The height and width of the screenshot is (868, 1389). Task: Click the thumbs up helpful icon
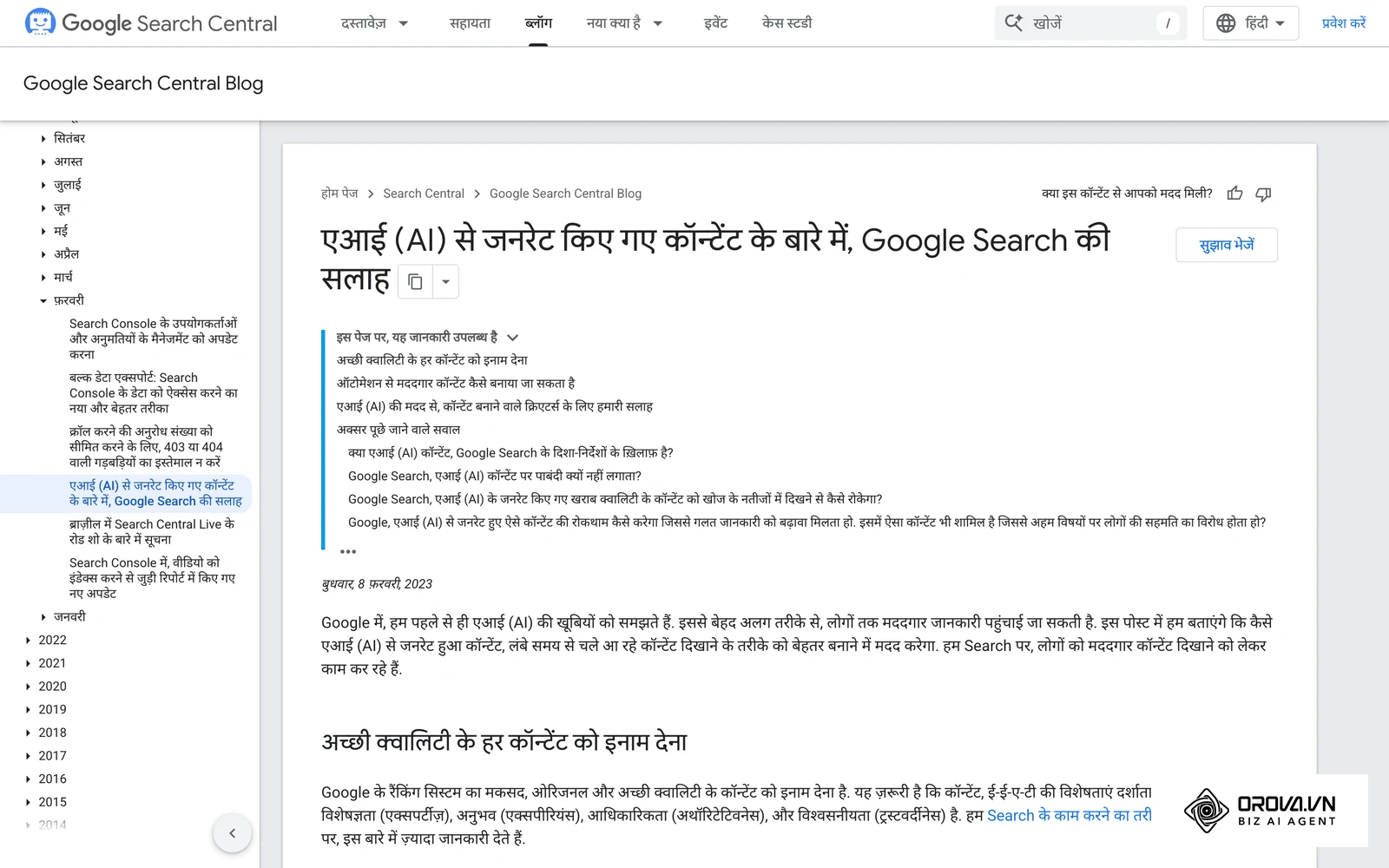pos(1235,194)
